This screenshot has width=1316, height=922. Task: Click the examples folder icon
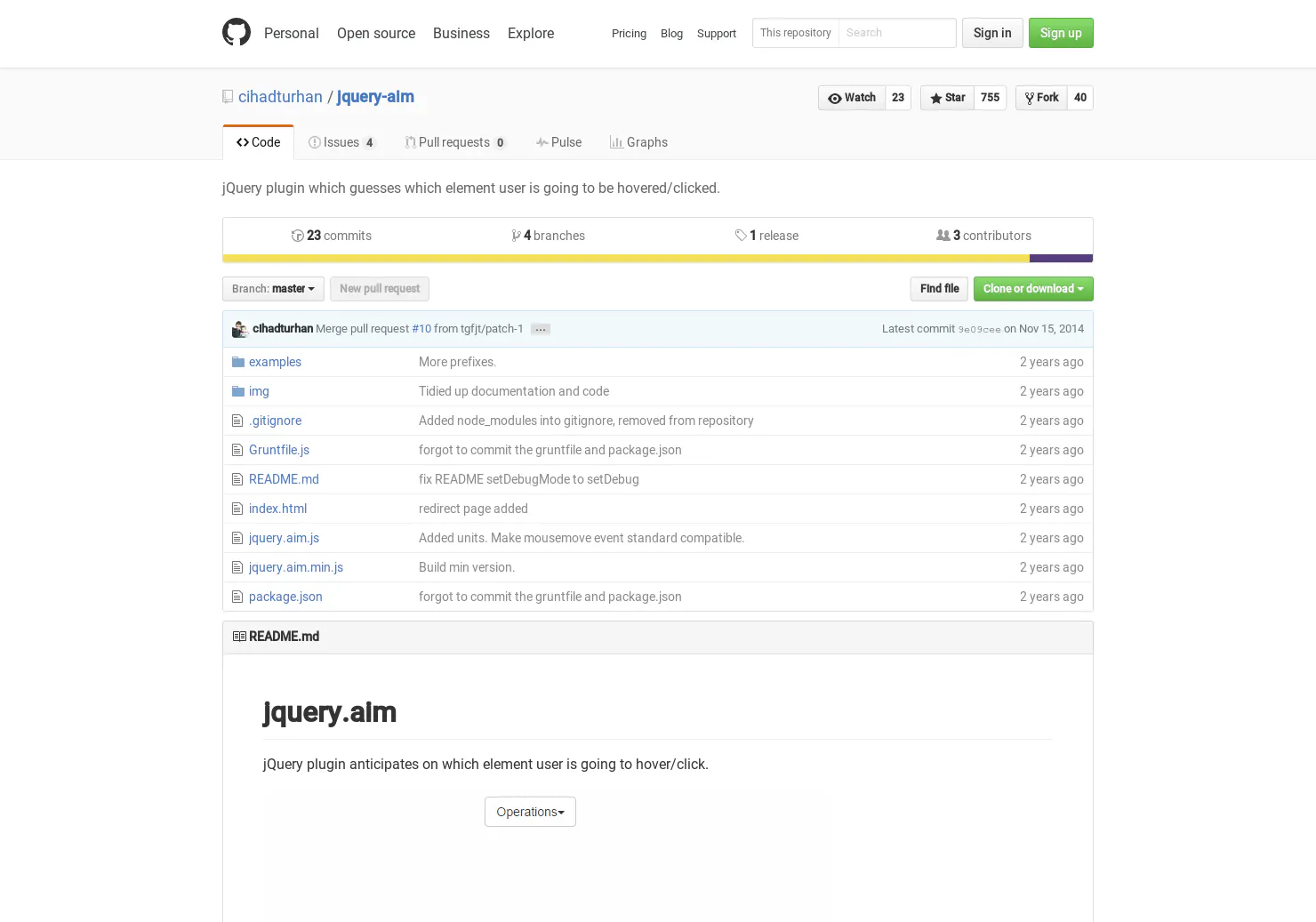coord(238,362)
